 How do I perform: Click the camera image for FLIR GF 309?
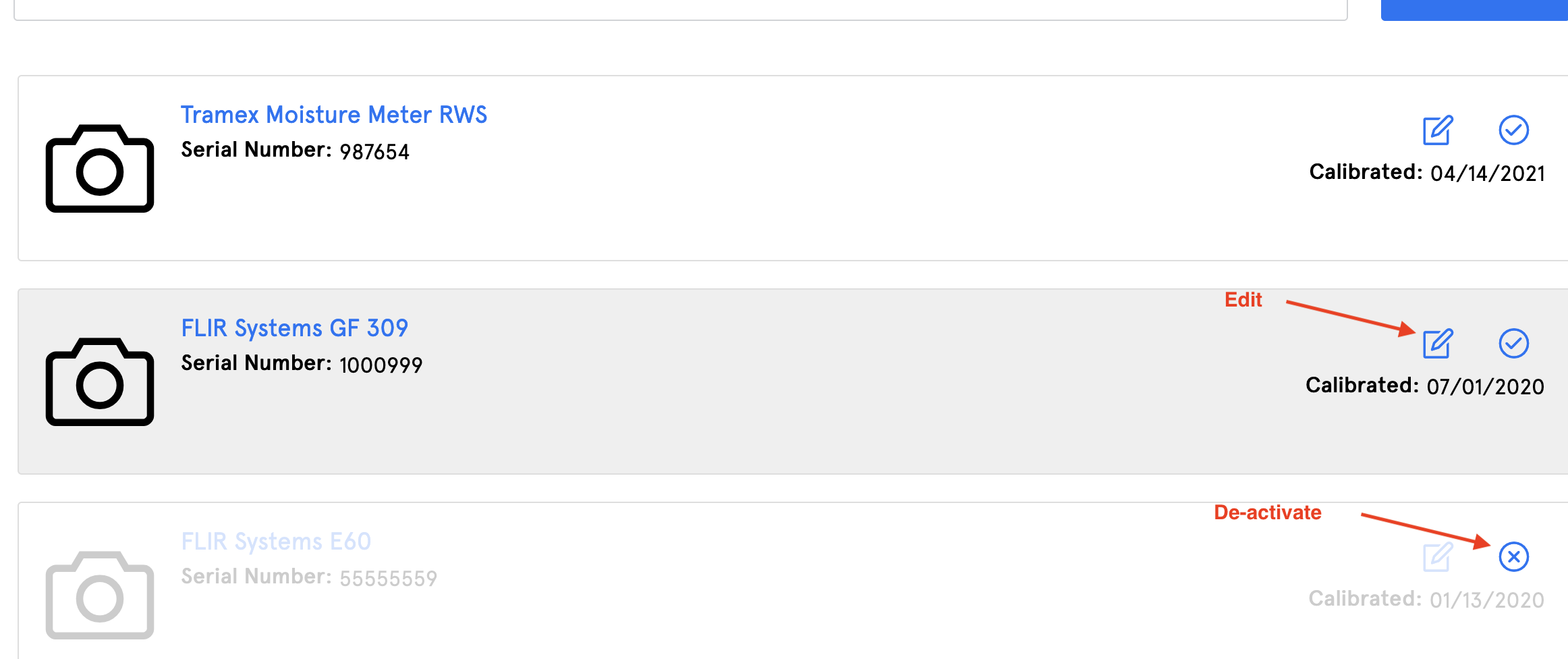(100, 381)
